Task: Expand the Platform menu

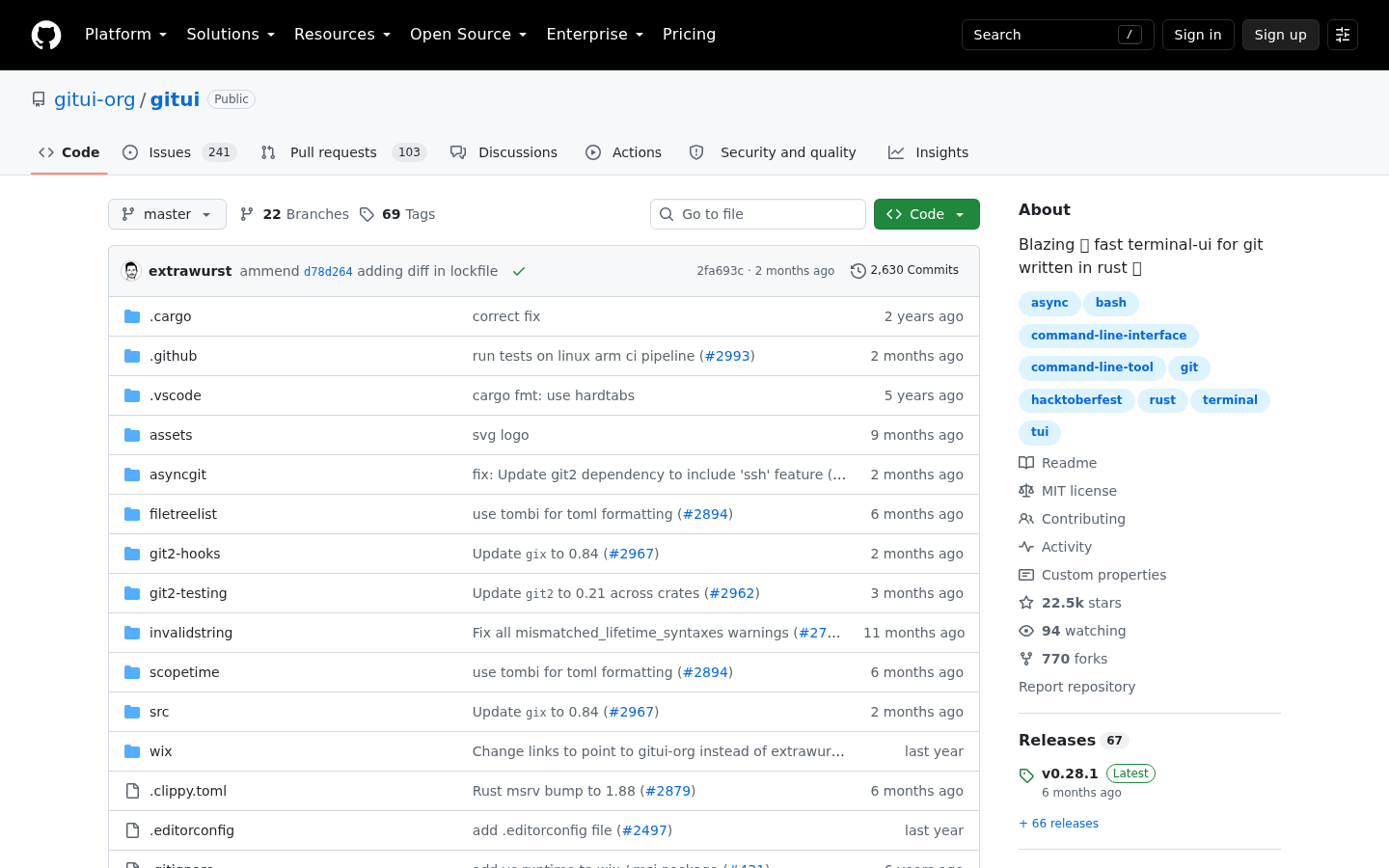Action: pyautogui.click(x=126, y=35)
